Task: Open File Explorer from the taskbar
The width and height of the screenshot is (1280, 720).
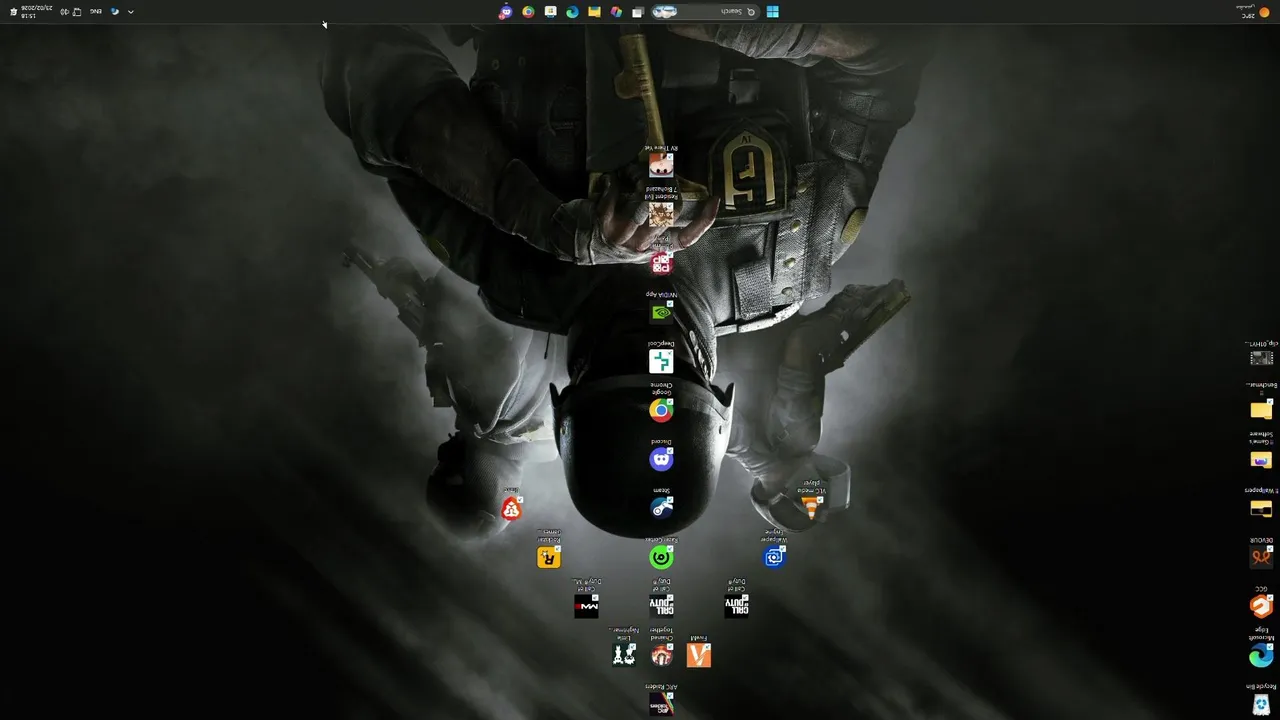Action: coord(594,12)
